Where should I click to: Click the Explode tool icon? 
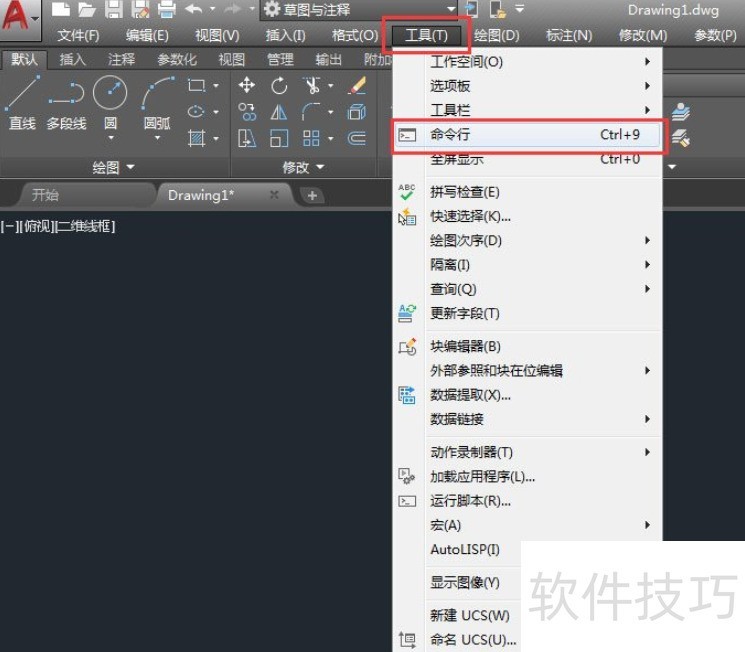click(357, 112)
